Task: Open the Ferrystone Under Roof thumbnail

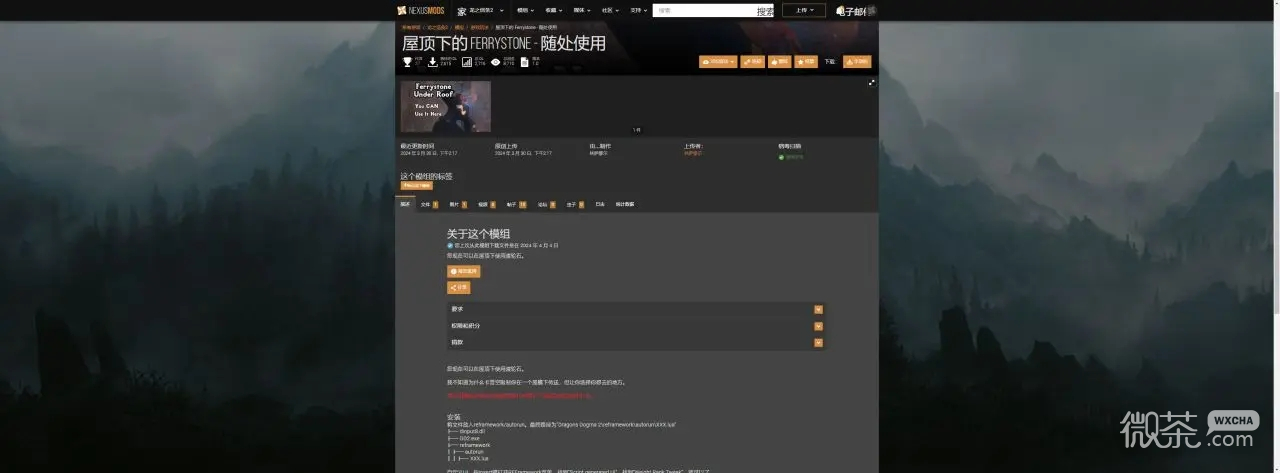Action: point(445,106)
